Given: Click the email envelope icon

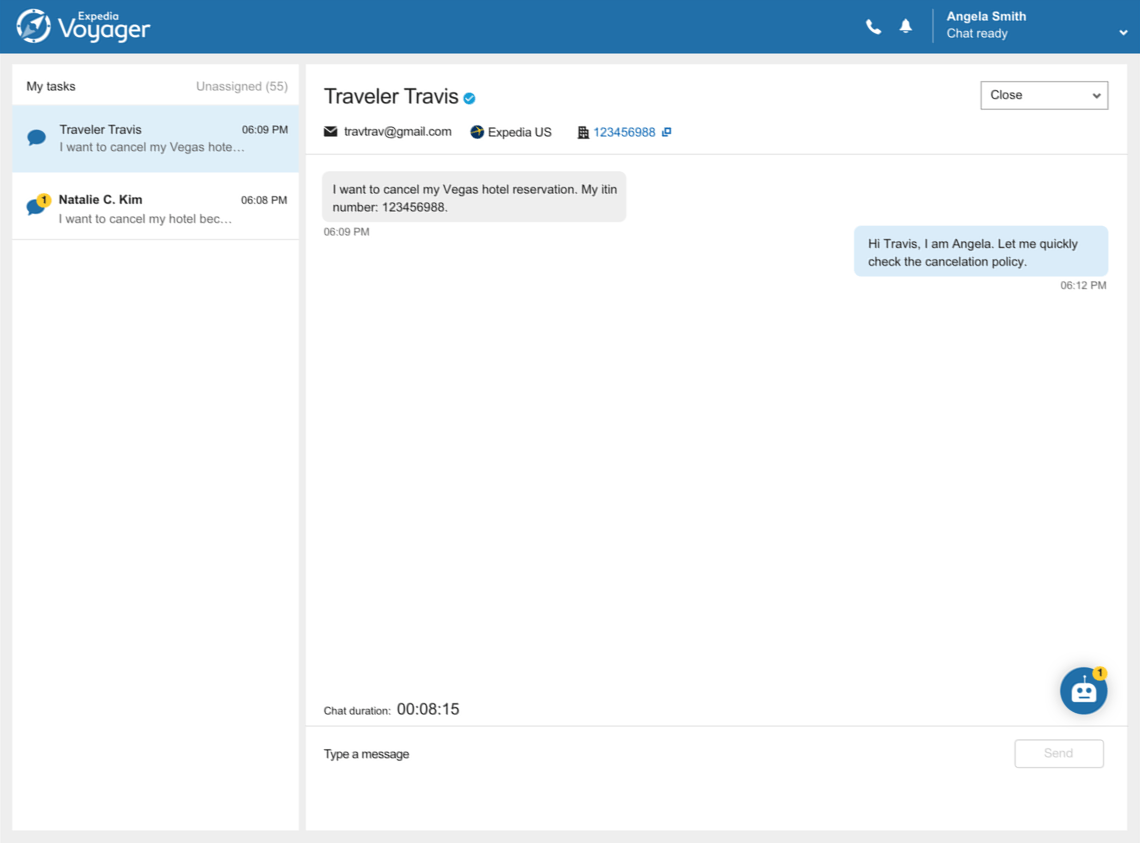Looking at the screenshot, I should tap(331, 132).
